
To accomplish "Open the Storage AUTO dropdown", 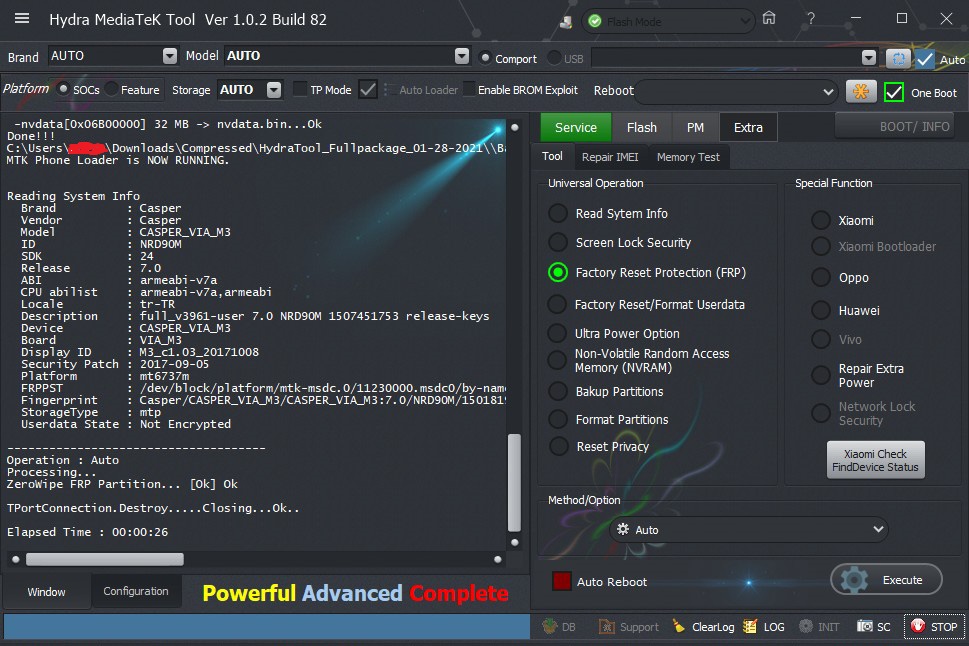I will tap(274, 90).
